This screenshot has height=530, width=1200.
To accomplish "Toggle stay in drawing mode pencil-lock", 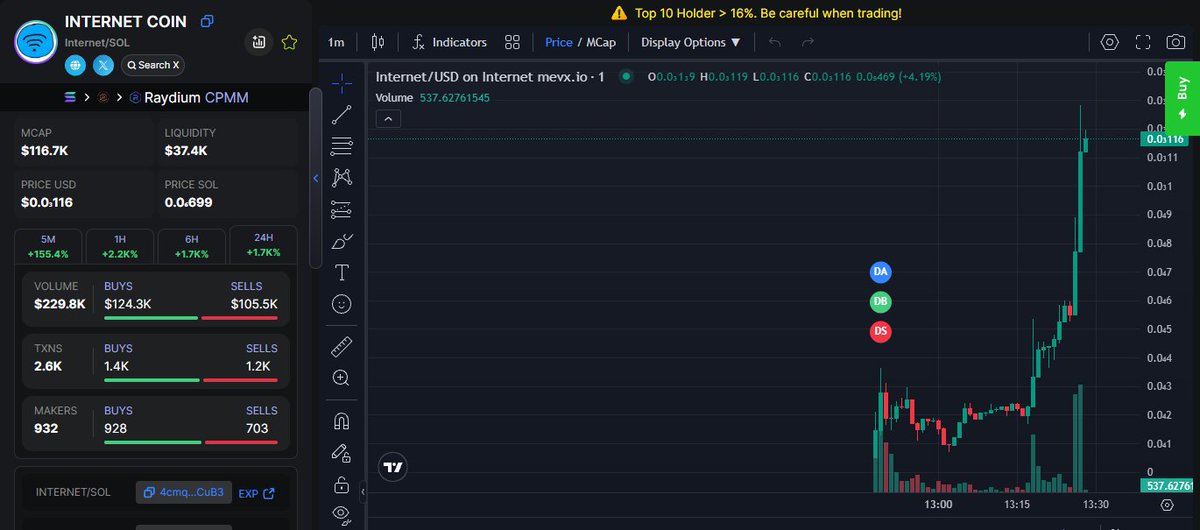I will click(341, 453).
